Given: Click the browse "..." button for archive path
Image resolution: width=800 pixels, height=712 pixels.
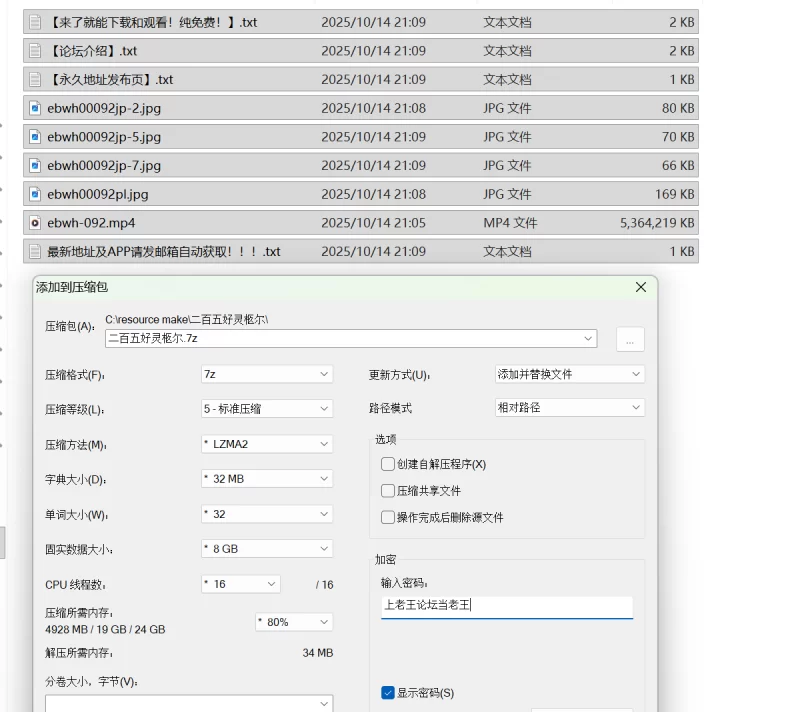Looking at the screenshot, I should (x=630, y=340).
